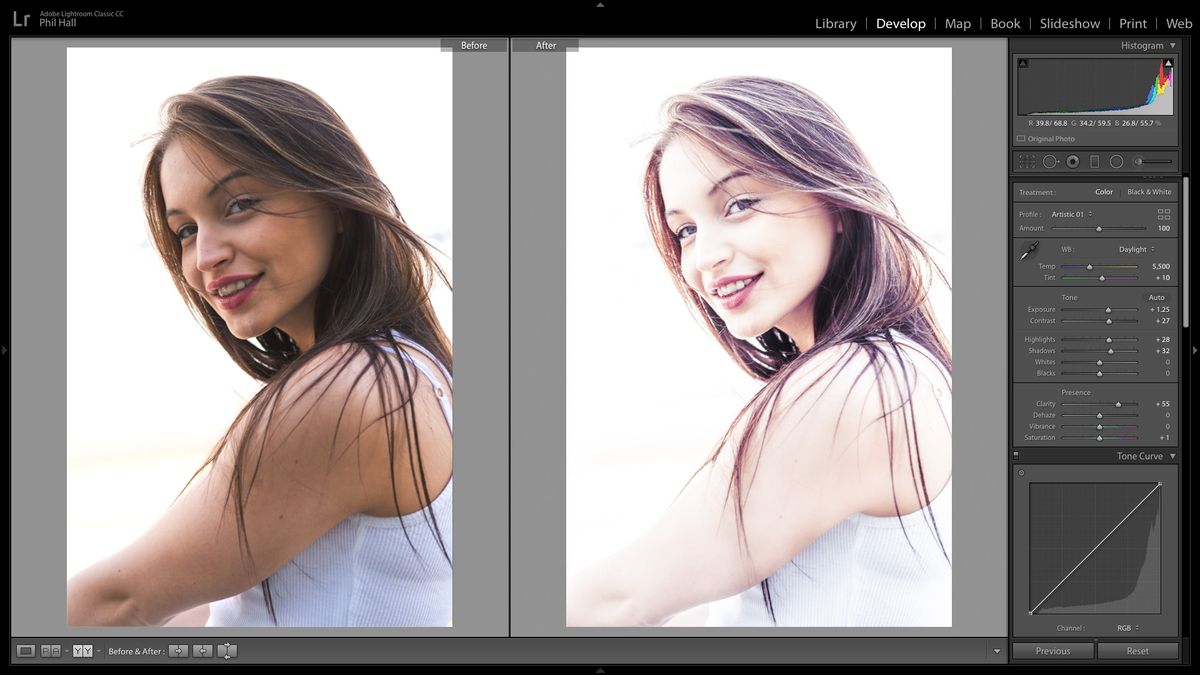This screenshot has width=1200, height=675.
Task: Click the swap Before and After arrow
Action: coord(227,650)
